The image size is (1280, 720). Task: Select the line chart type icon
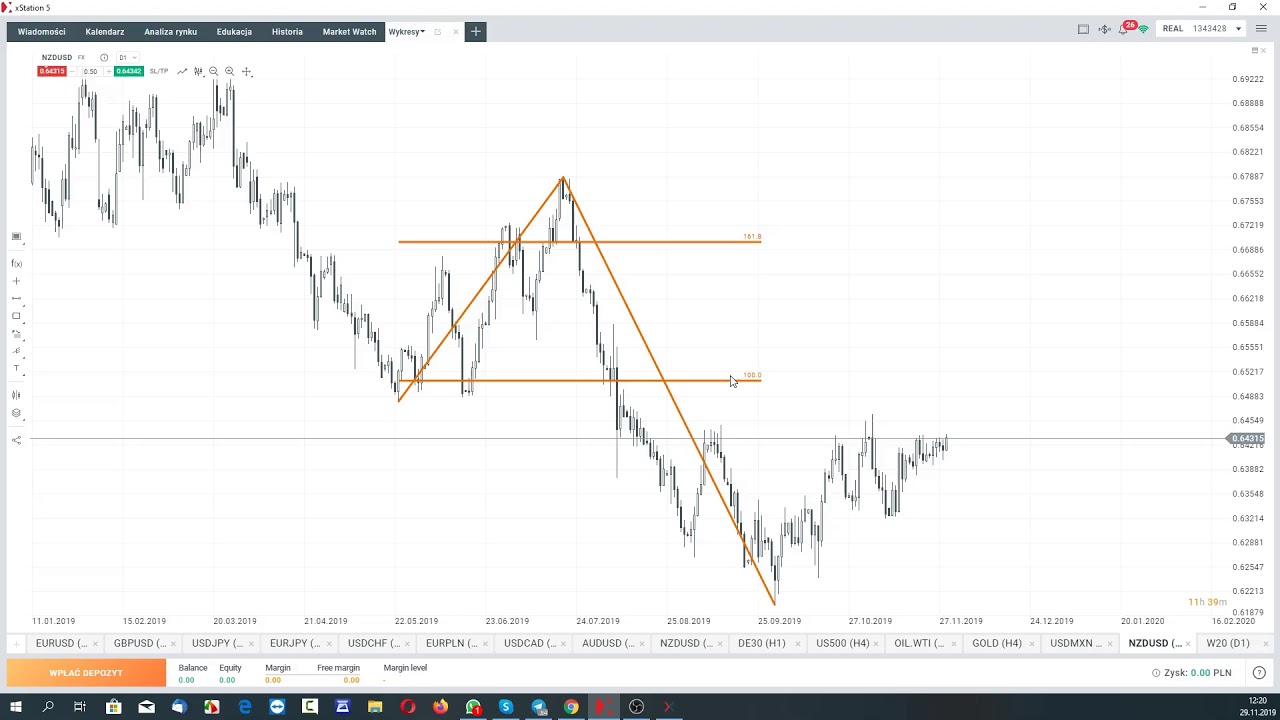pyautogui.click(x=182, y=72)
